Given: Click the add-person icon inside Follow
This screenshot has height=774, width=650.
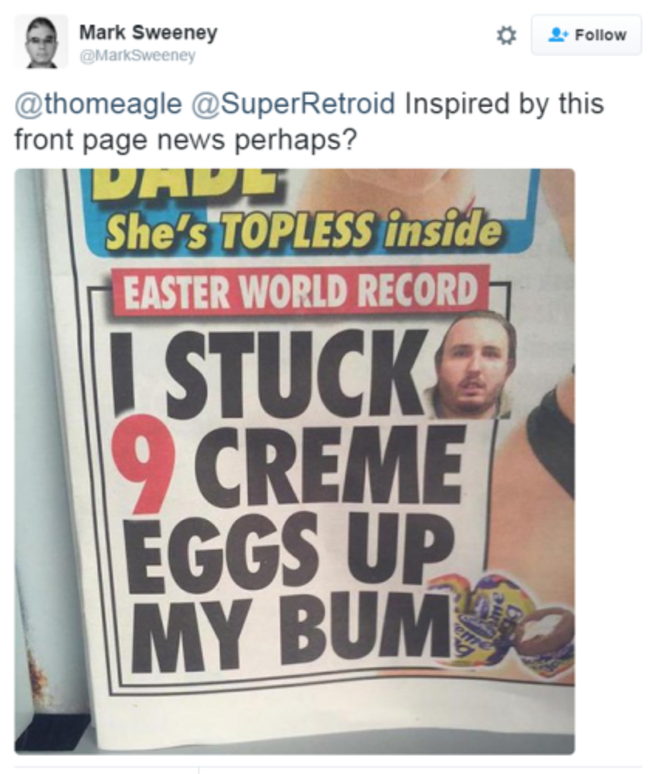Looking at the screenshot, I should (559, 35).
